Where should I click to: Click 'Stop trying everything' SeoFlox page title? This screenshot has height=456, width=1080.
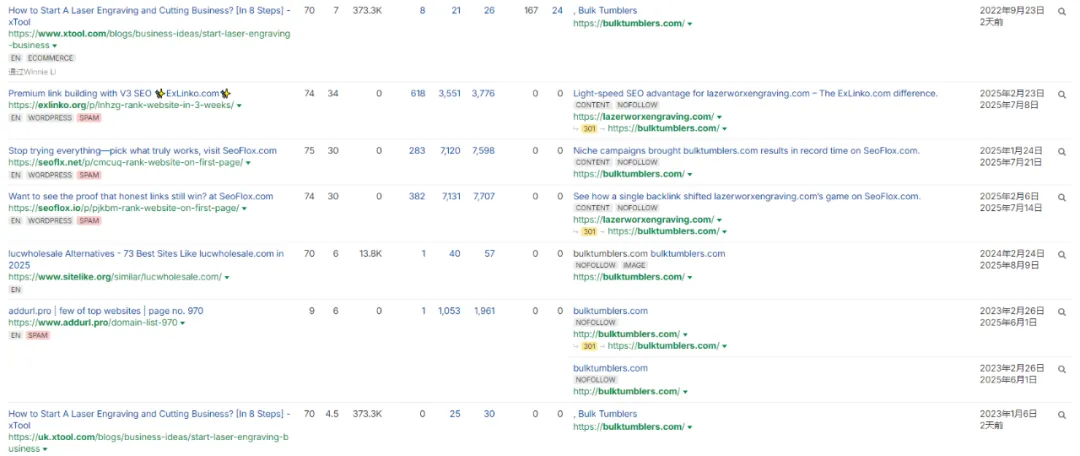click(x=140, y=151)
